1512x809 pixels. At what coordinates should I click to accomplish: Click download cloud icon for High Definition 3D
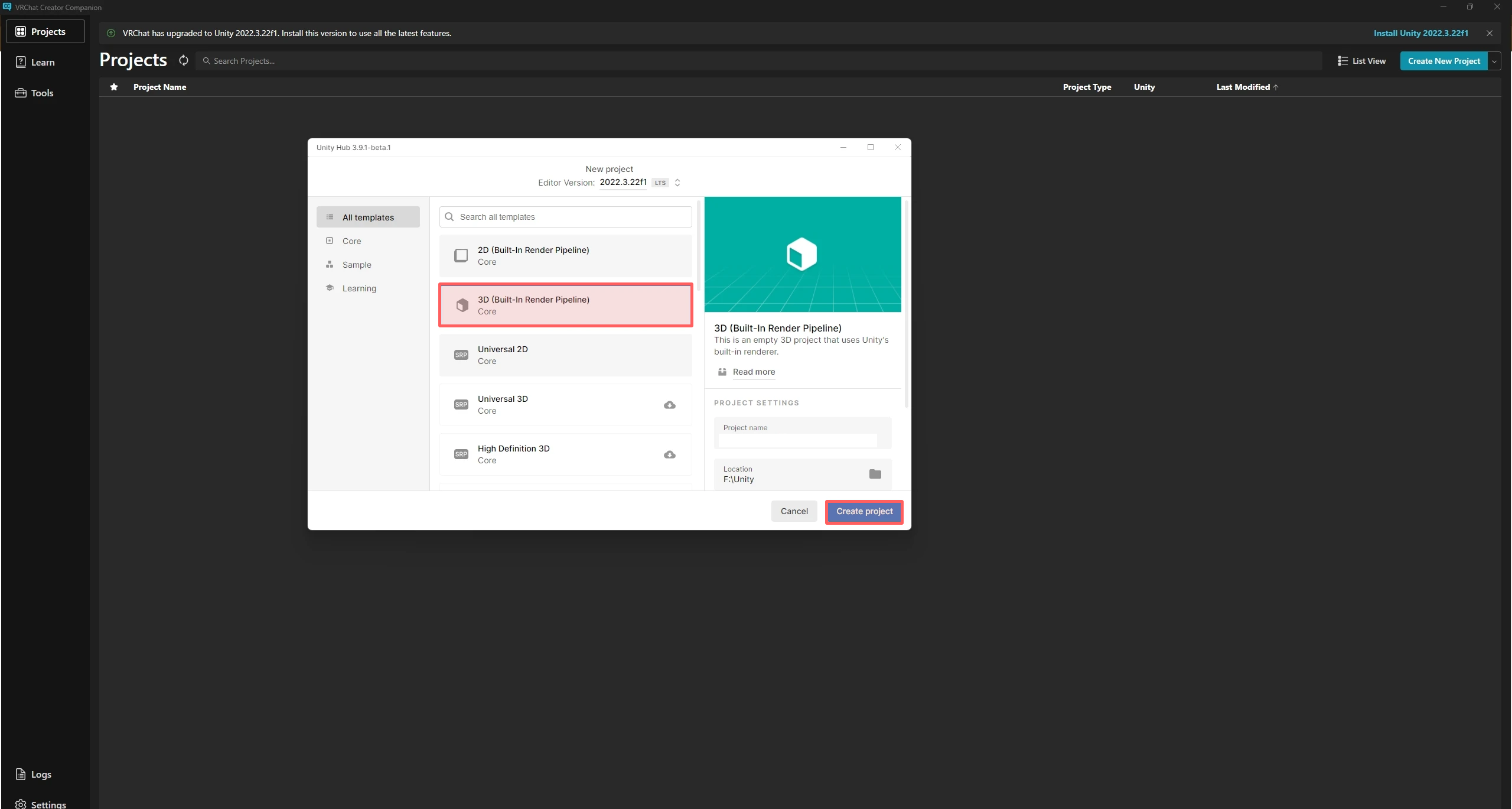click(x=669, y=454)
